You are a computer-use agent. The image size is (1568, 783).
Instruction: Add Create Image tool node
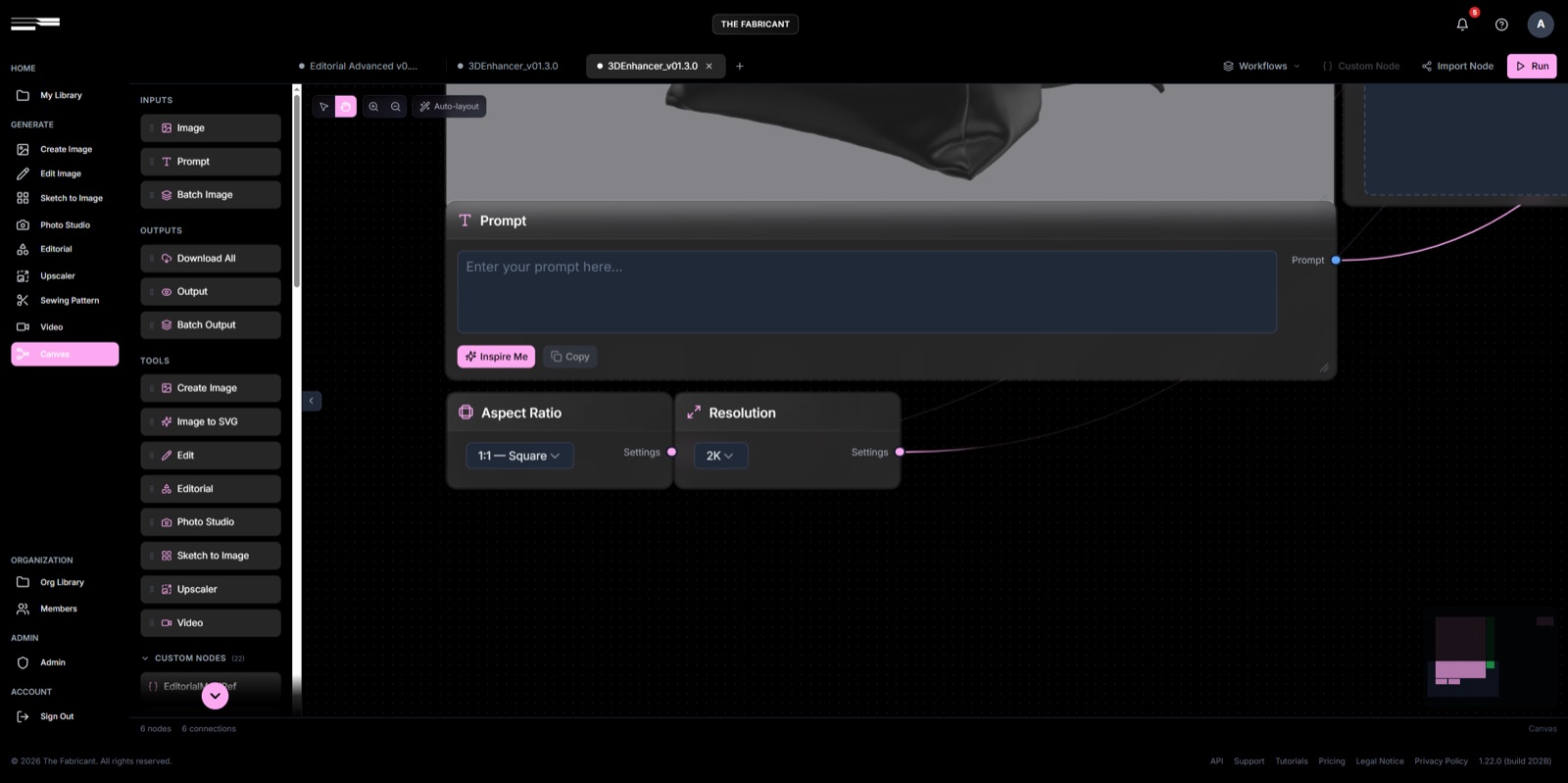(211, 388)
